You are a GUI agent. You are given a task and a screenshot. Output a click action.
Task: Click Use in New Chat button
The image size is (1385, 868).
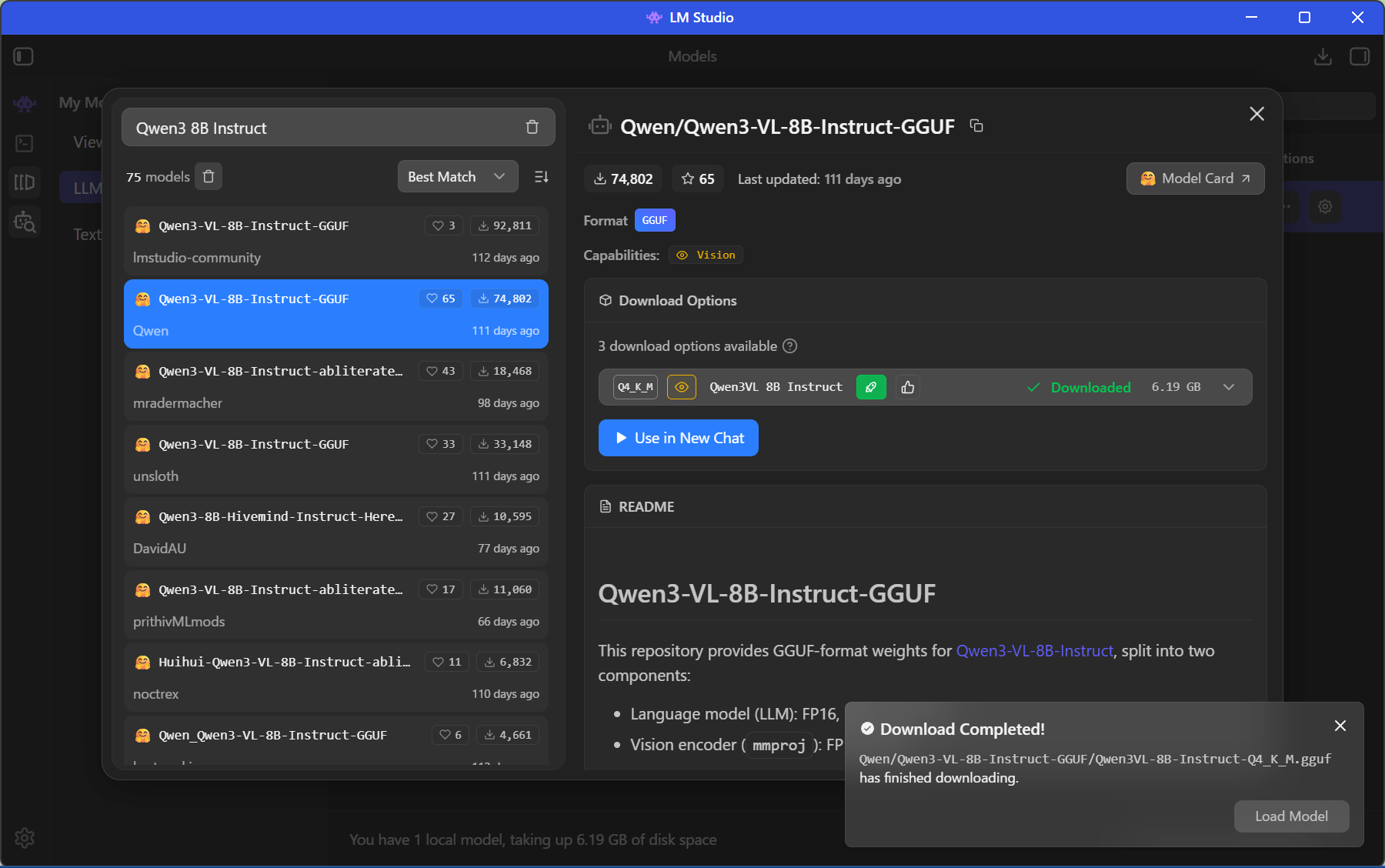click(x=678, y=438)
